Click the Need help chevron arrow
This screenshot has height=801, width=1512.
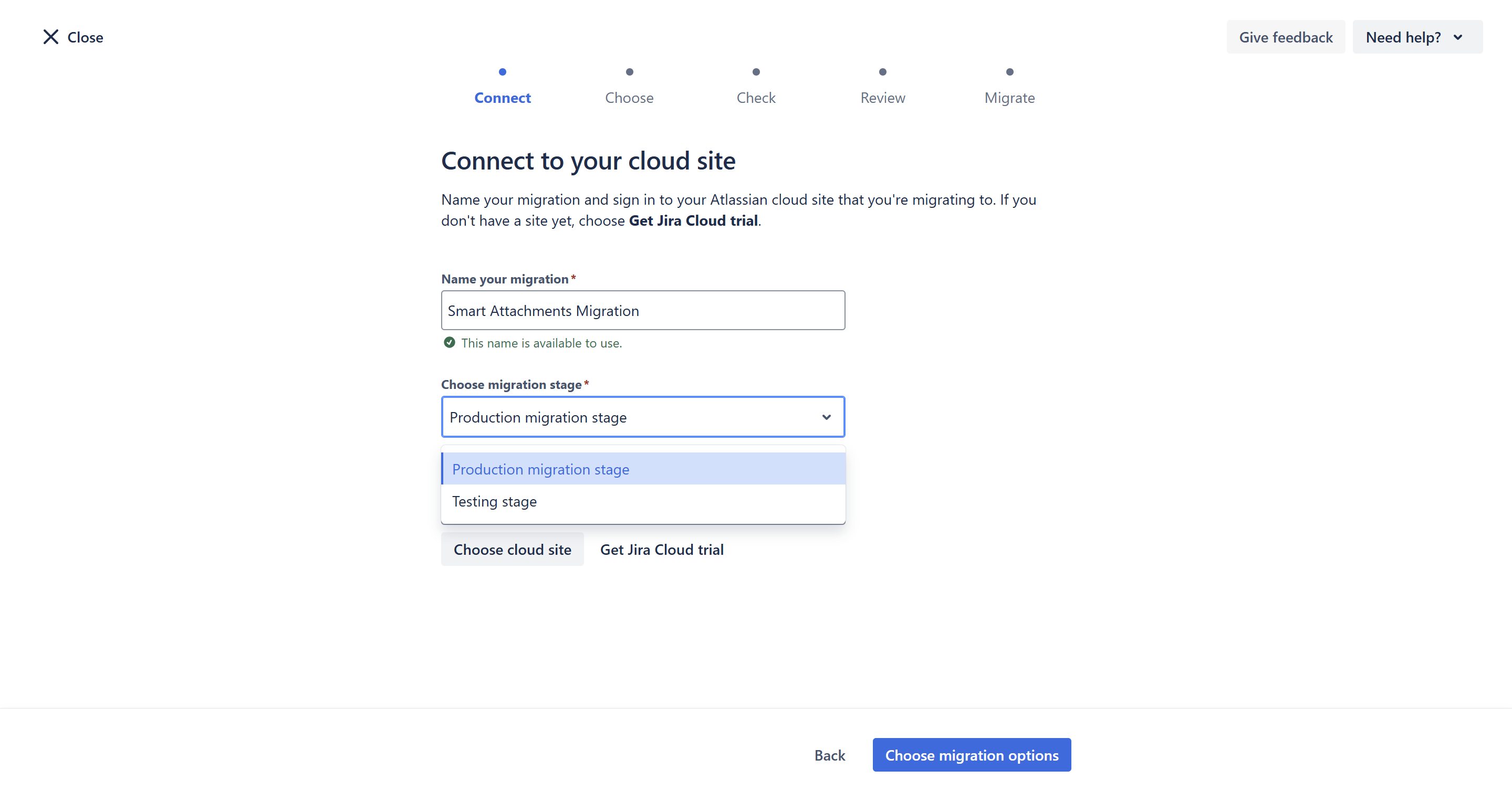coord(1458,38)
